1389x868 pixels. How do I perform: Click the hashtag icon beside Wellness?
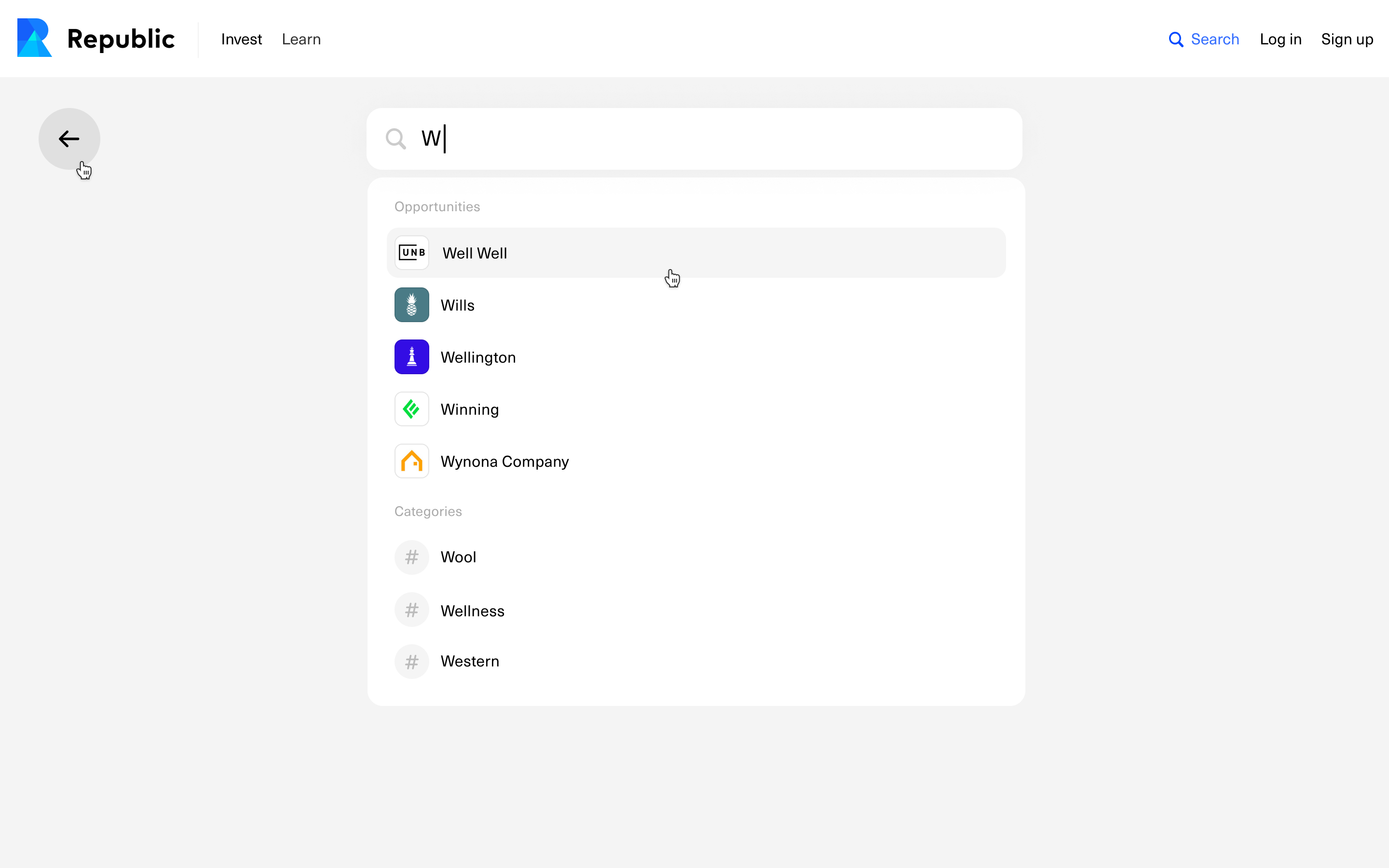point(411,610)
